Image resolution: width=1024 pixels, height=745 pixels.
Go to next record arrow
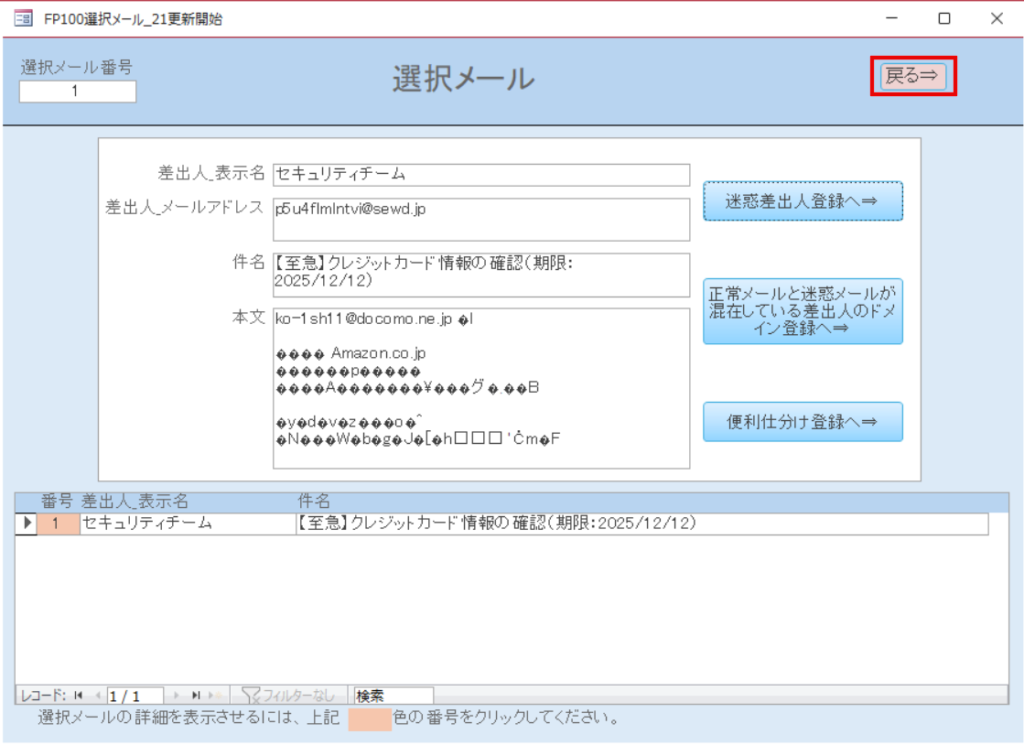click(177, 695)
